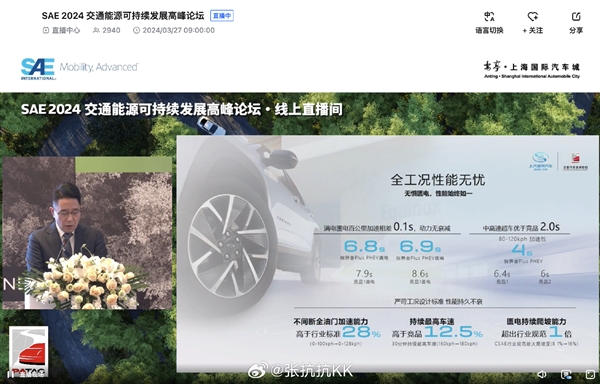Image resolution: width=600 pixels, height=384 pixels.
Task: Mute the video with the speaker icon
Action: (541, 374)
